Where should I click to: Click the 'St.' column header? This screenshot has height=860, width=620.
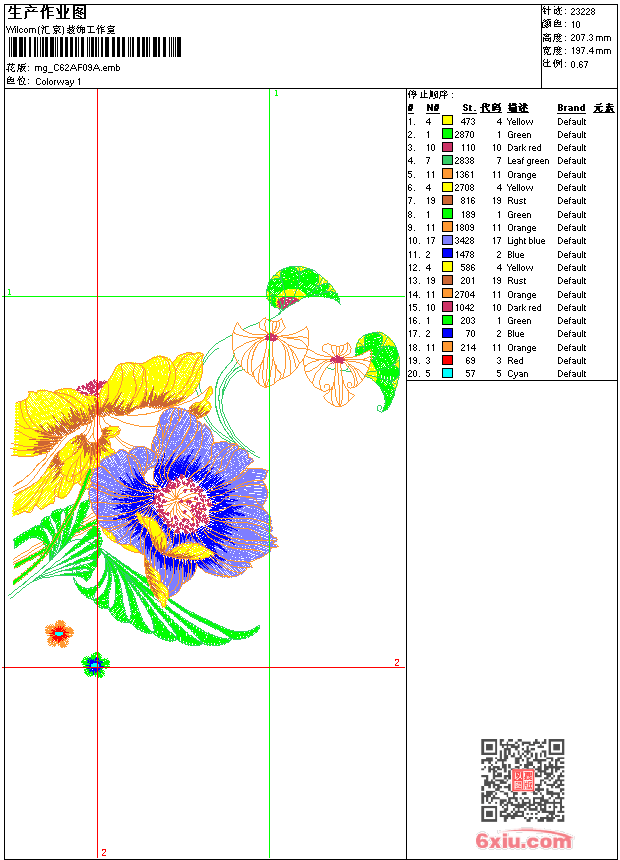pos(469,108)
